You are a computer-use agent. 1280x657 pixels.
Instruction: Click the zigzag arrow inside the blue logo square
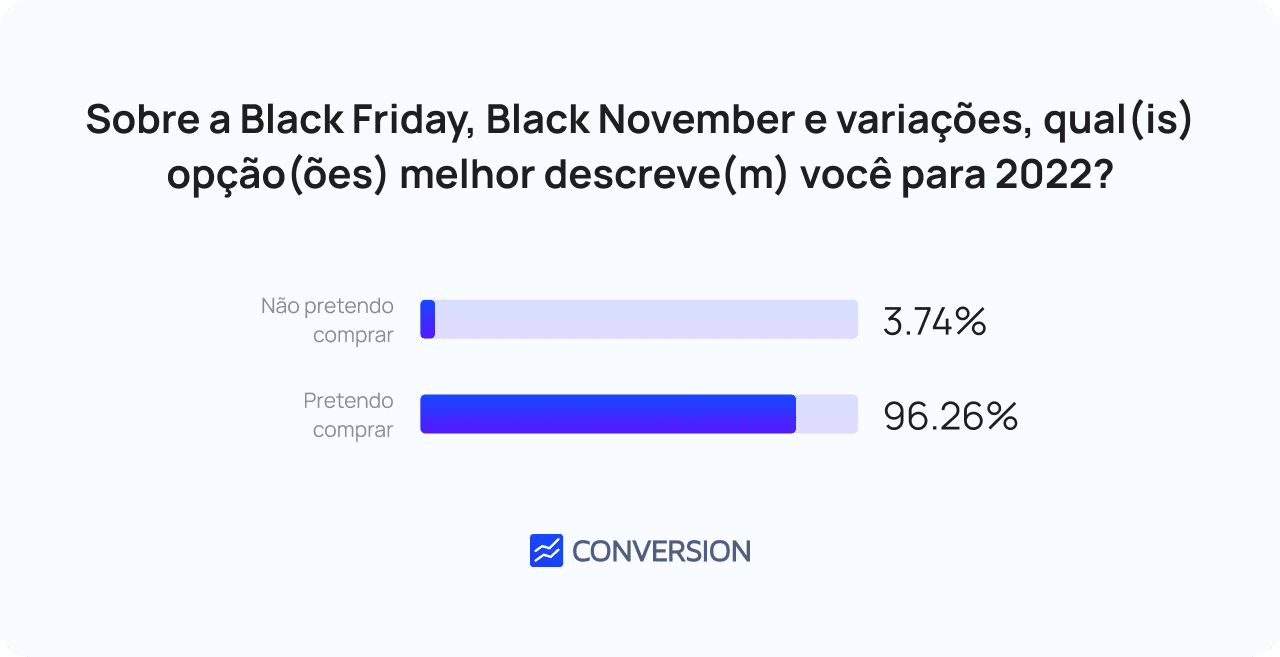pyautogui.click(x=546, y=550)
